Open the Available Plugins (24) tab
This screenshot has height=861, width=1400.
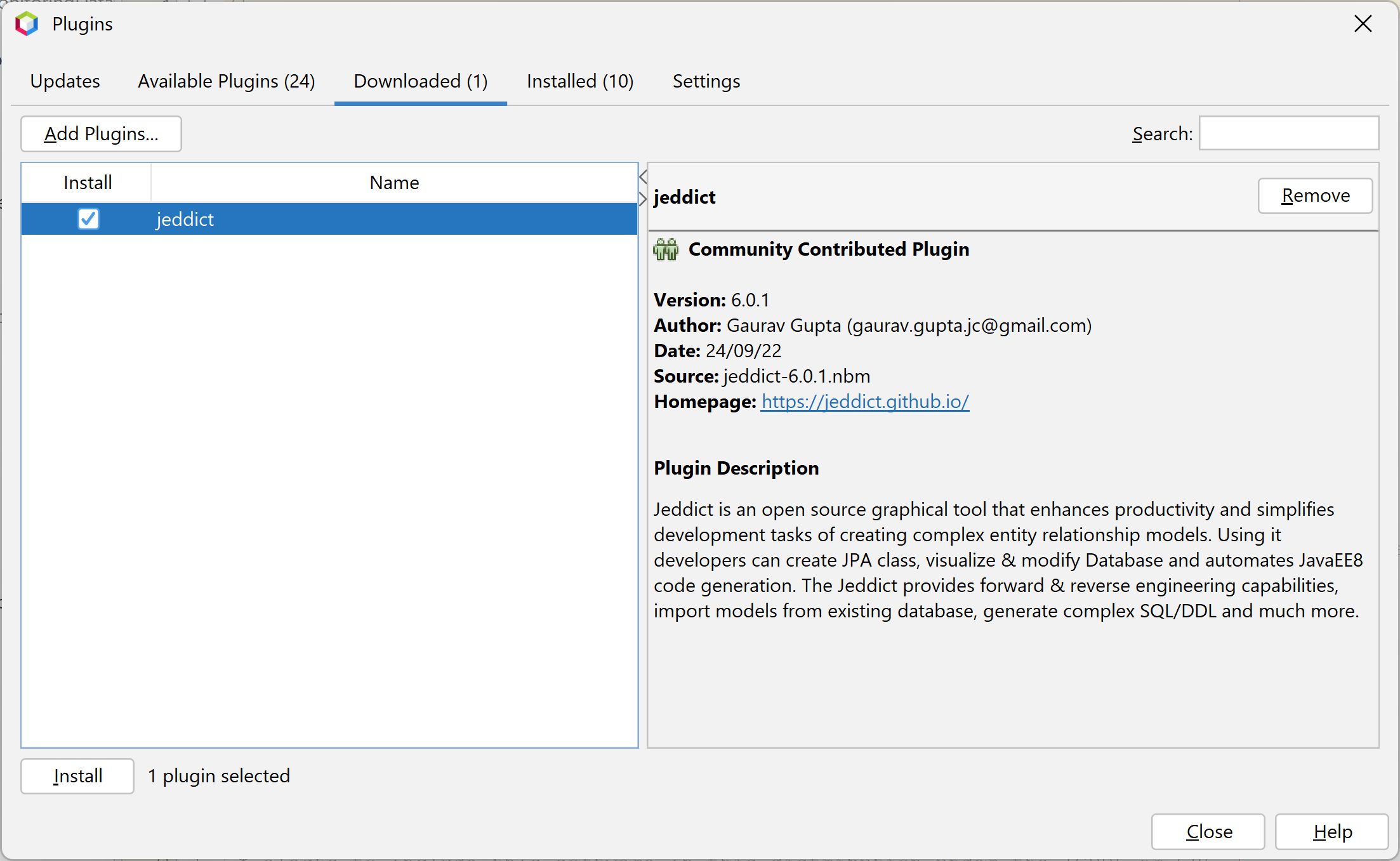pos(226,81)
